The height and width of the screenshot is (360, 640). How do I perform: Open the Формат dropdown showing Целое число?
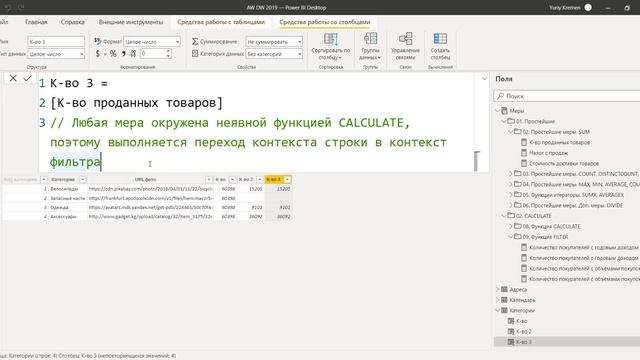click(152, 42)
